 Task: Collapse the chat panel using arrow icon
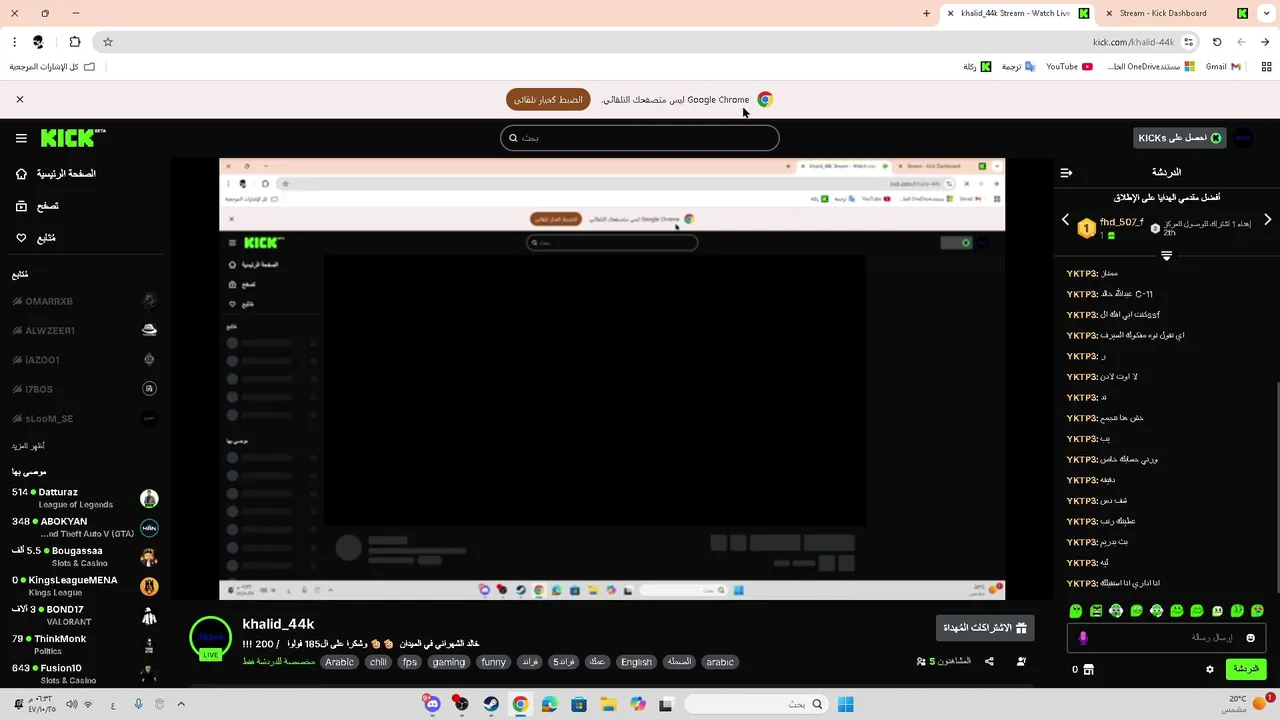pos(1066,173)
